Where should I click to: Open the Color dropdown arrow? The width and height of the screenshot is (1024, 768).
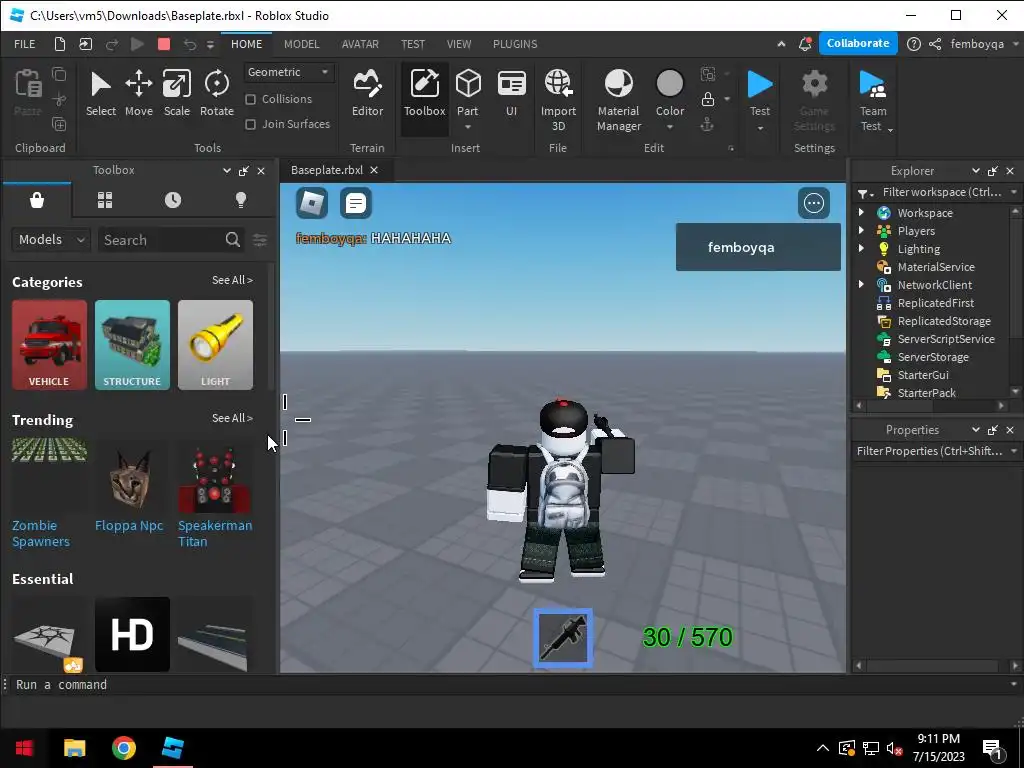(670, 127)
